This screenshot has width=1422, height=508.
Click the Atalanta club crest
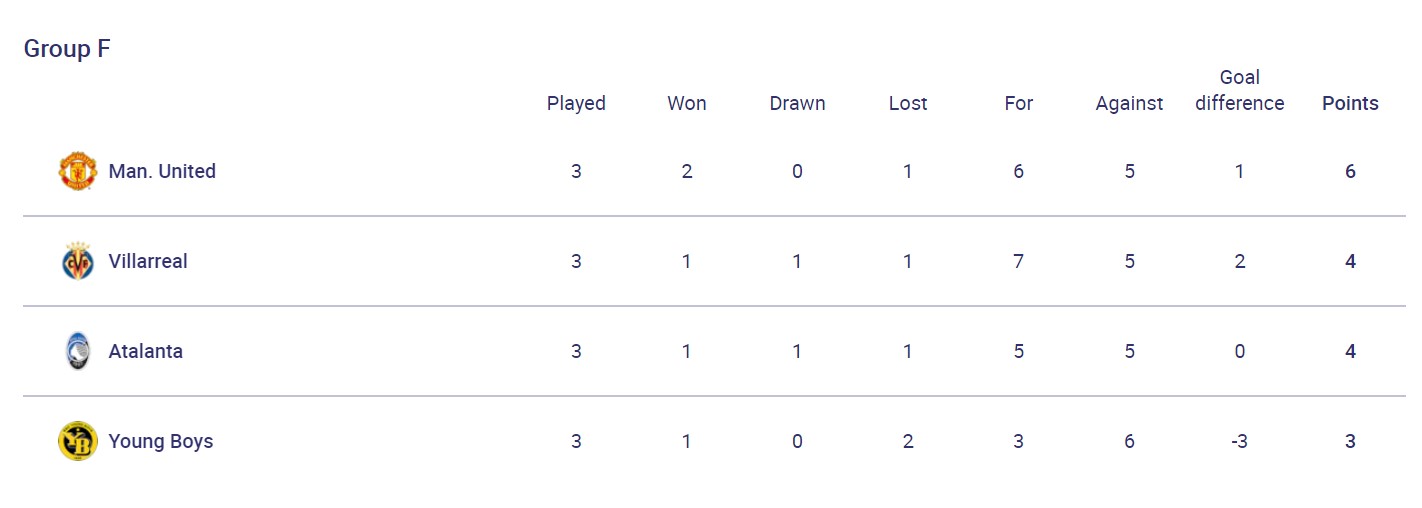coord(77,351)
